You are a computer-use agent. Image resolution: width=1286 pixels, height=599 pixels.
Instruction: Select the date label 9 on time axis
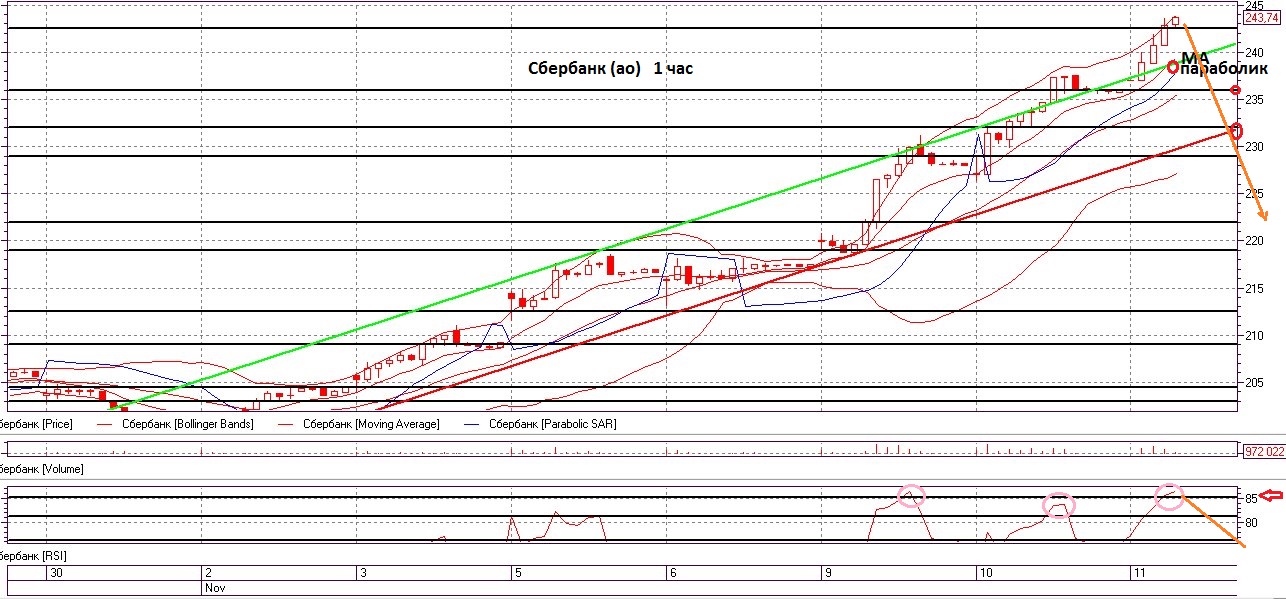[829, 573]
